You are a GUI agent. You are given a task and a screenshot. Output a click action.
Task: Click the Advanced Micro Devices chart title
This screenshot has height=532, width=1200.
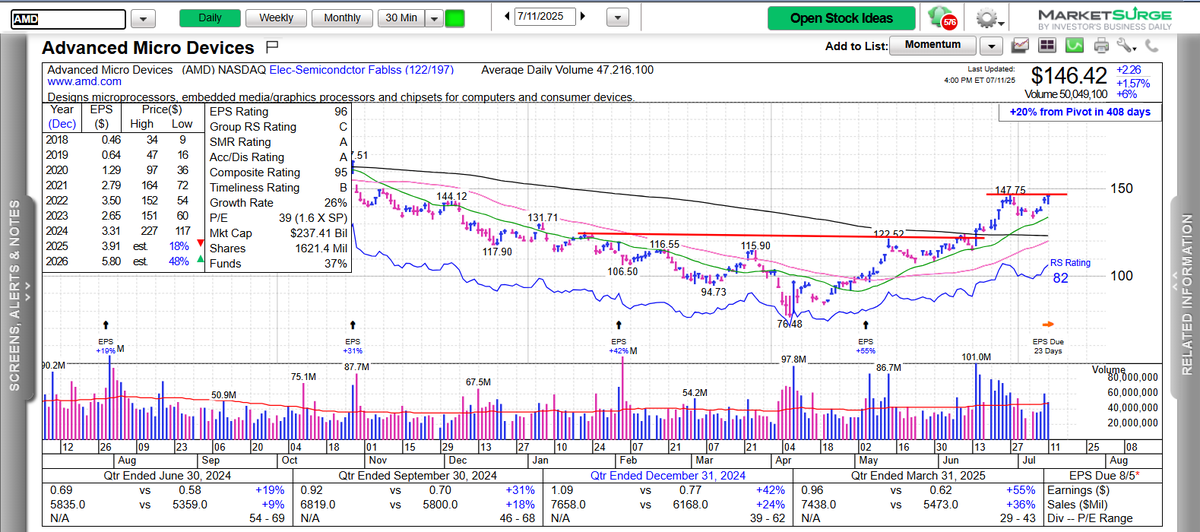coord(148,48)
